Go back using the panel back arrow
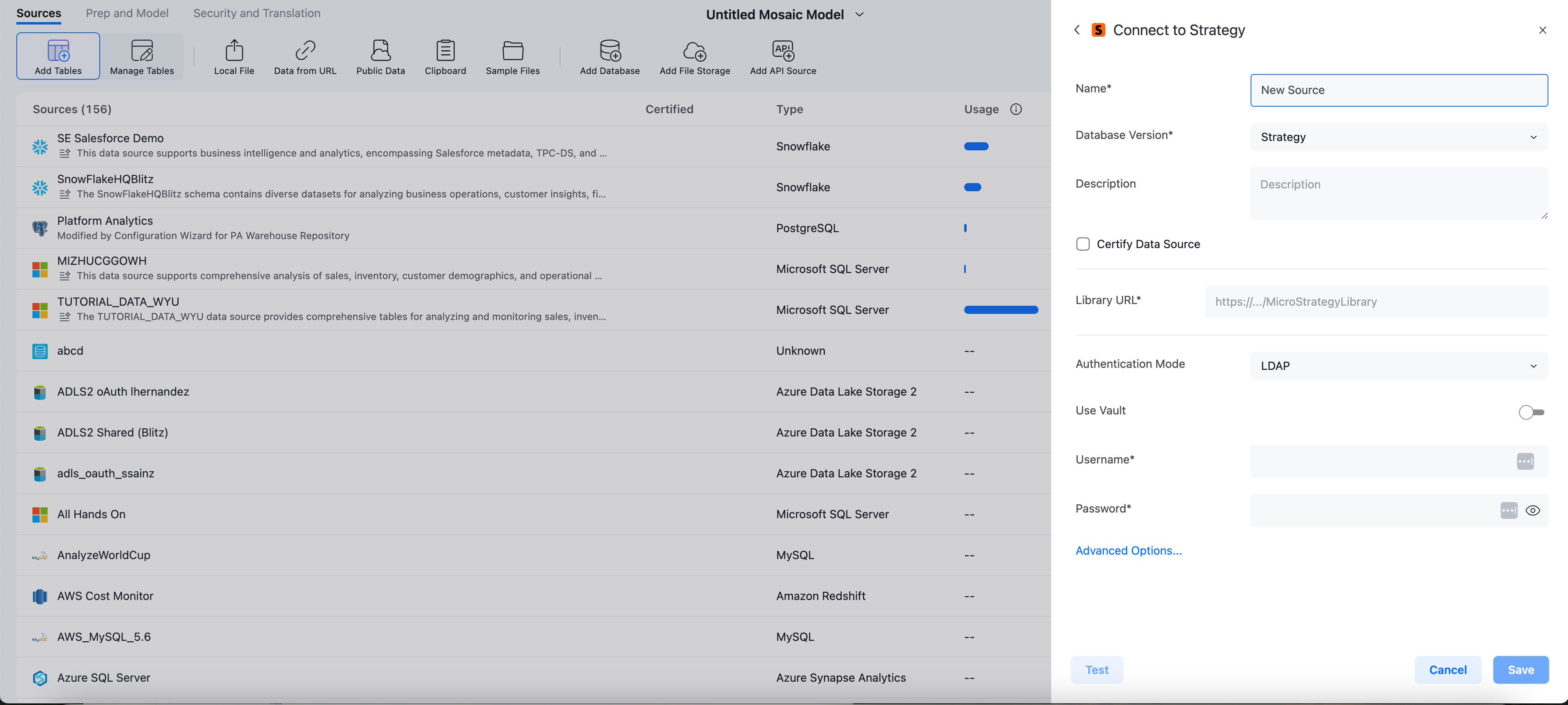This screenshot has height=705, width=1568. tap(1077, 30)
